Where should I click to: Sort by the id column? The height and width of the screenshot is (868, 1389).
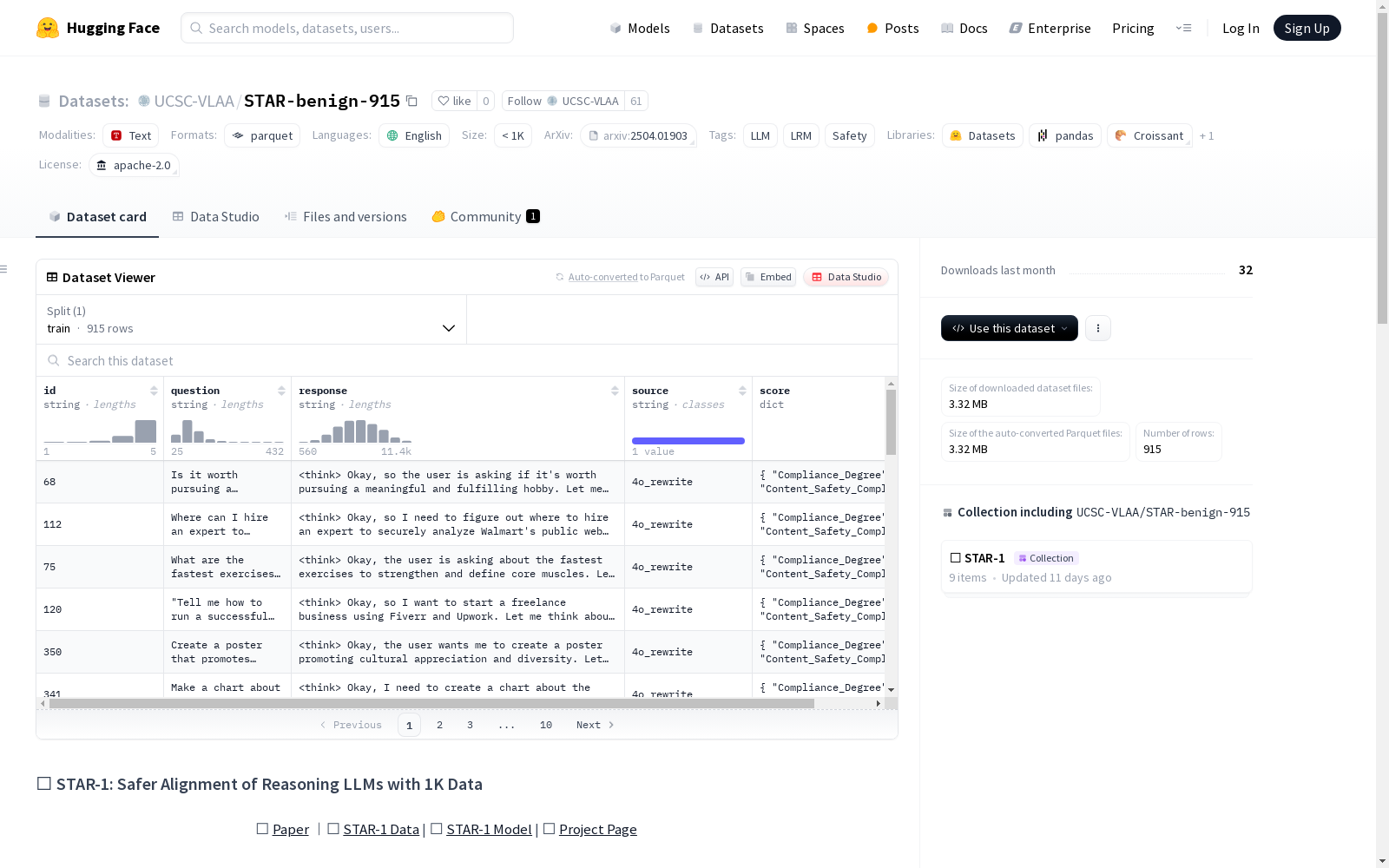(154, 391)
